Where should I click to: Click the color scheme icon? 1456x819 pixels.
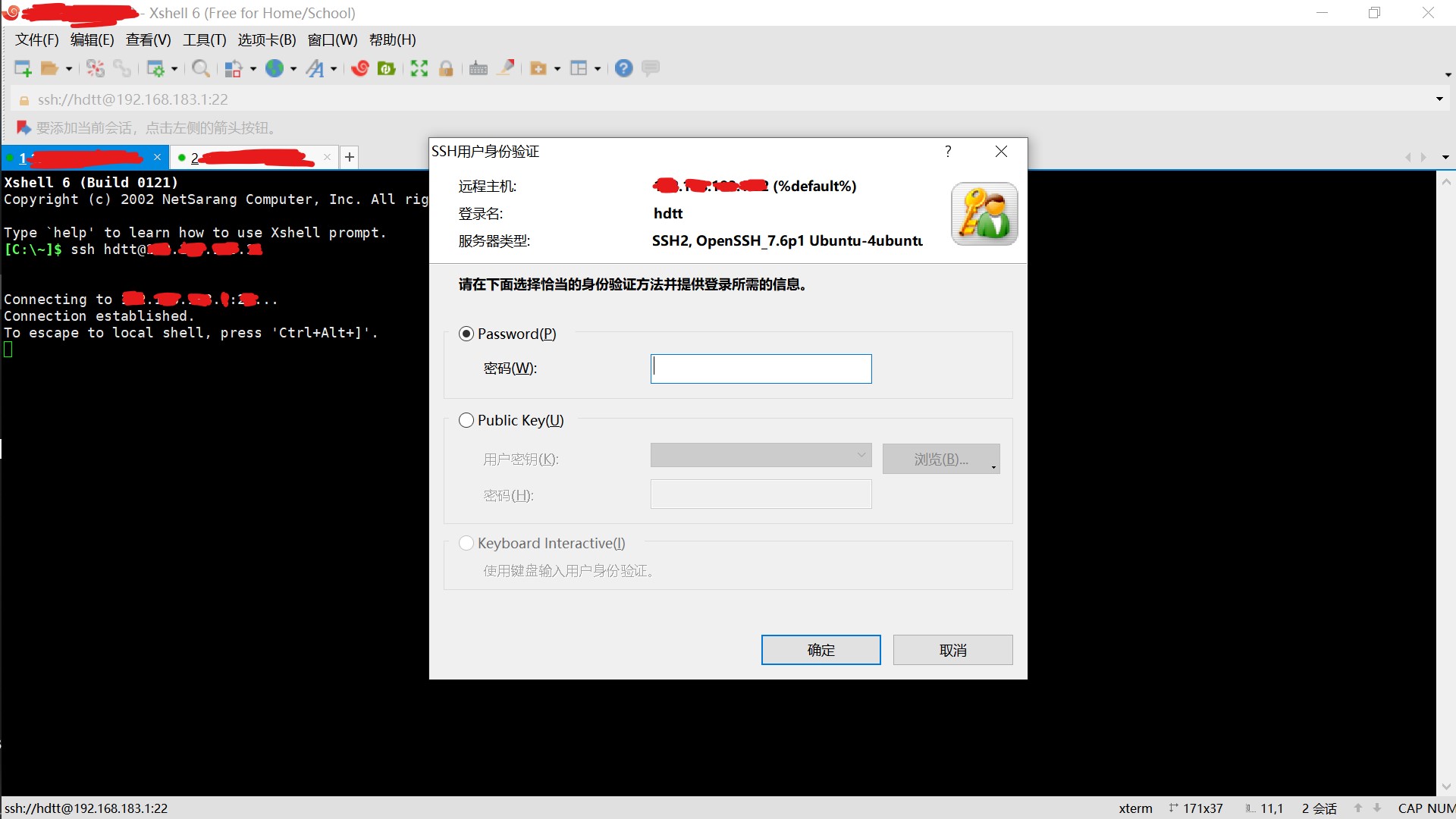234,68
